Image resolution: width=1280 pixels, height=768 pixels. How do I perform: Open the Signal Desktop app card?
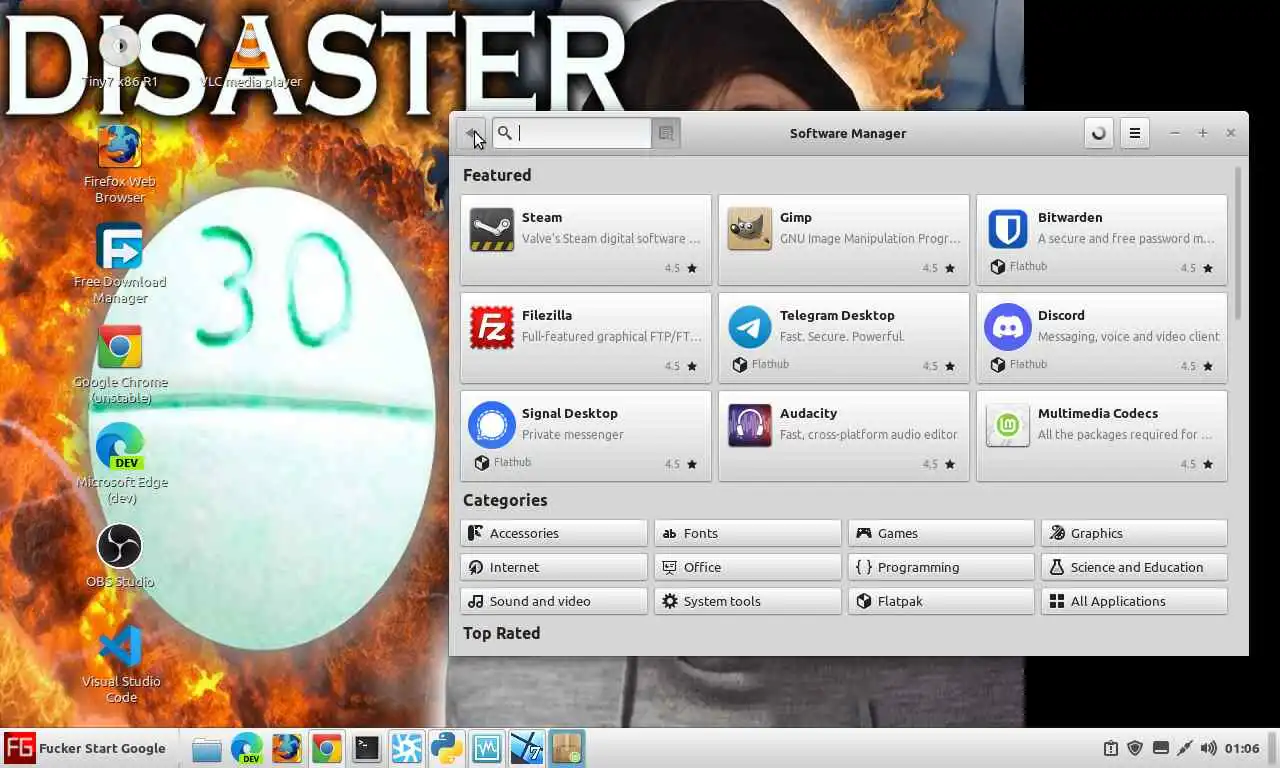(x=586, y=436)
